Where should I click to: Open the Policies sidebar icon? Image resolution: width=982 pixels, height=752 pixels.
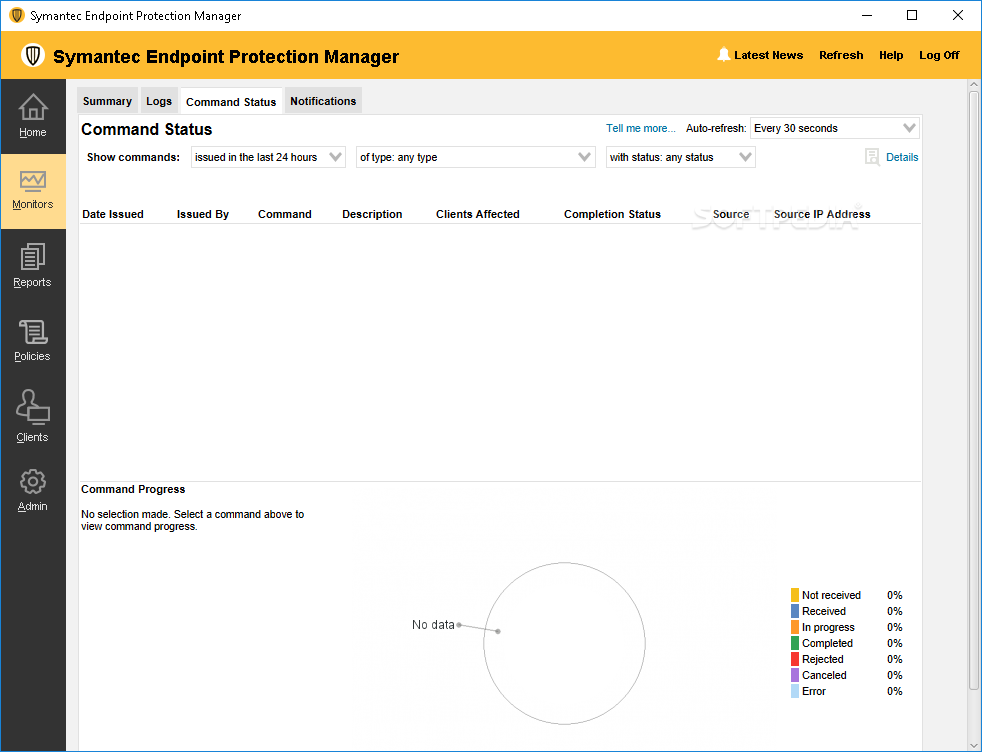tap(33, 332)
